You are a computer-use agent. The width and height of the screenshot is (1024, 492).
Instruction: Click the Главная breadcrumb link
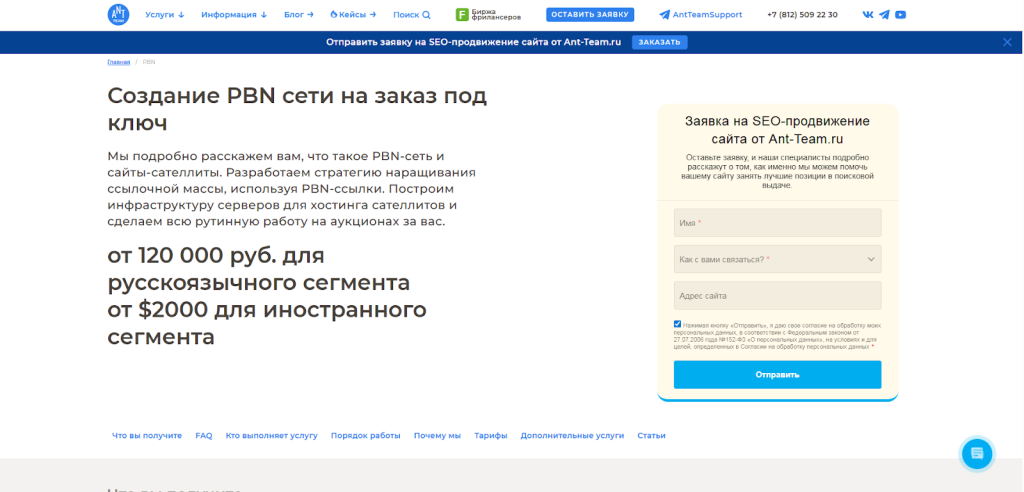tap(118, 62)
